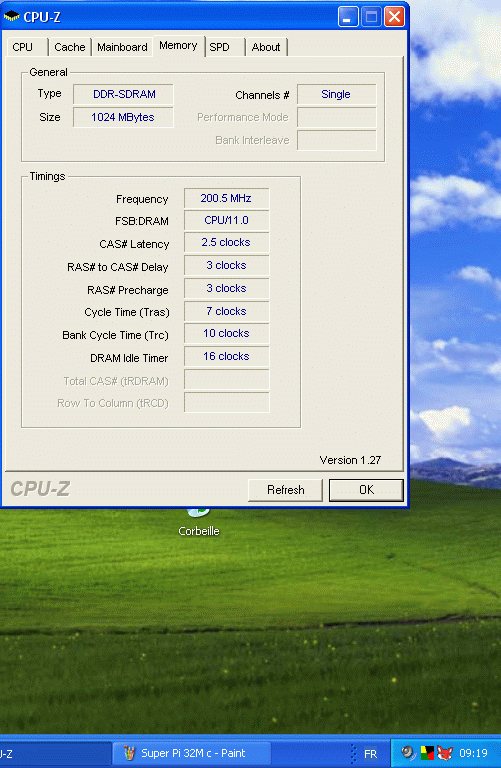Click the empty Bank Interleave field
Screen dimensions: 501x768
point(336,141)
